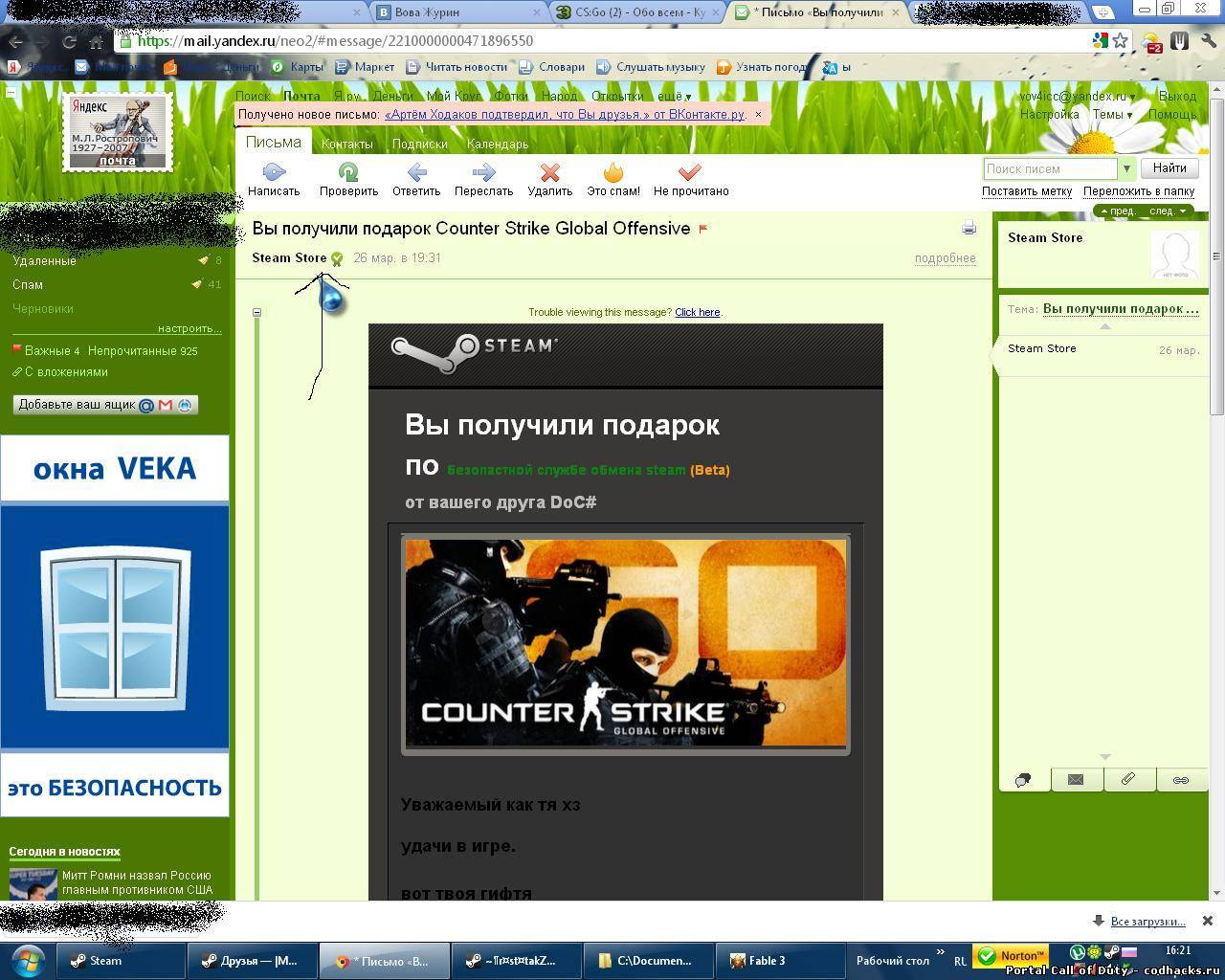Open the Спам folder
Image resolution: width=1225 pixels, height=980 pixels.
click(28, 284)
